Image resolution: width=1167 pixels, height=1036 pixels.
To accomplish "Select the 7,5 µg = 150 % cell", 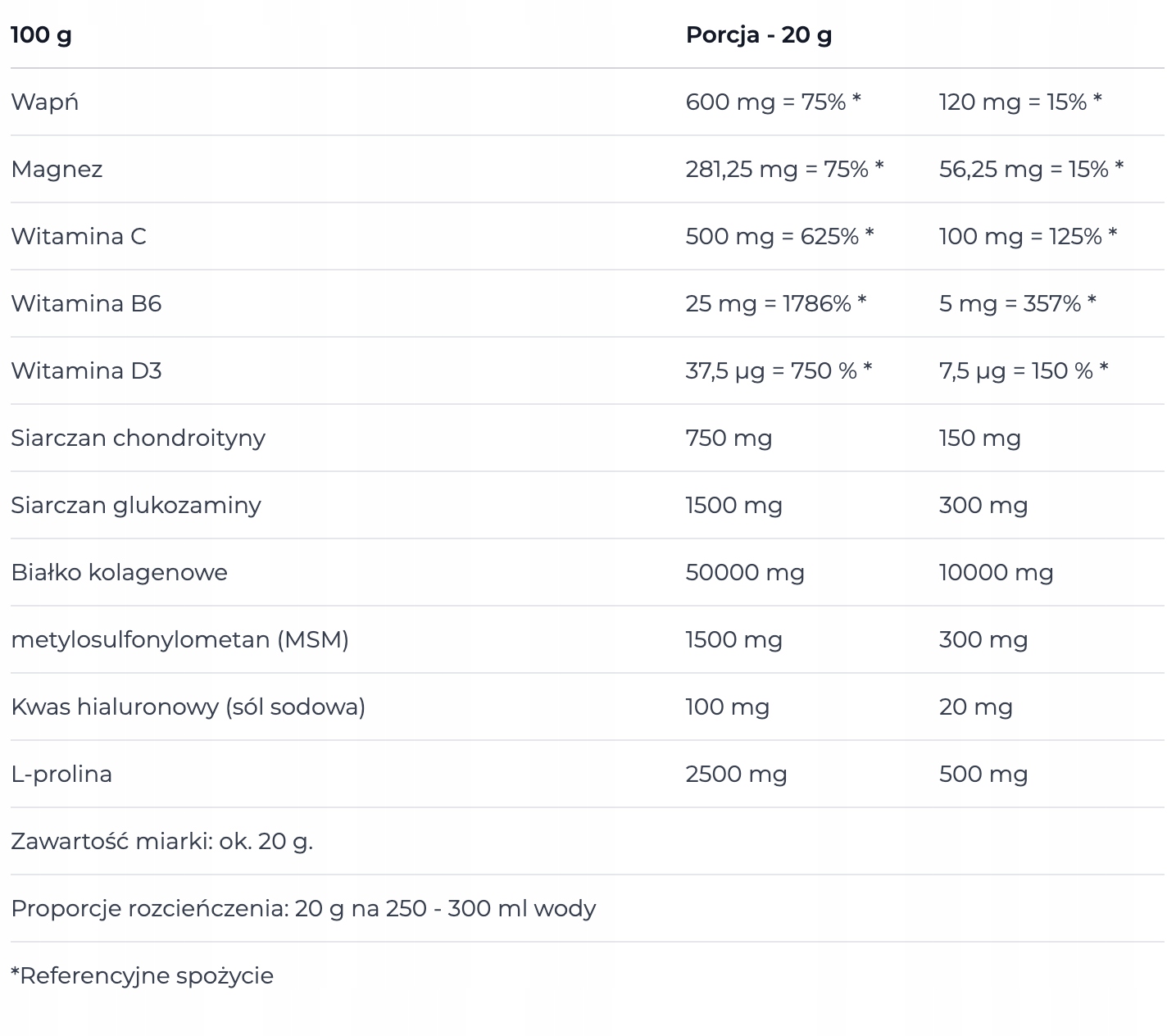I will 1023,371.
